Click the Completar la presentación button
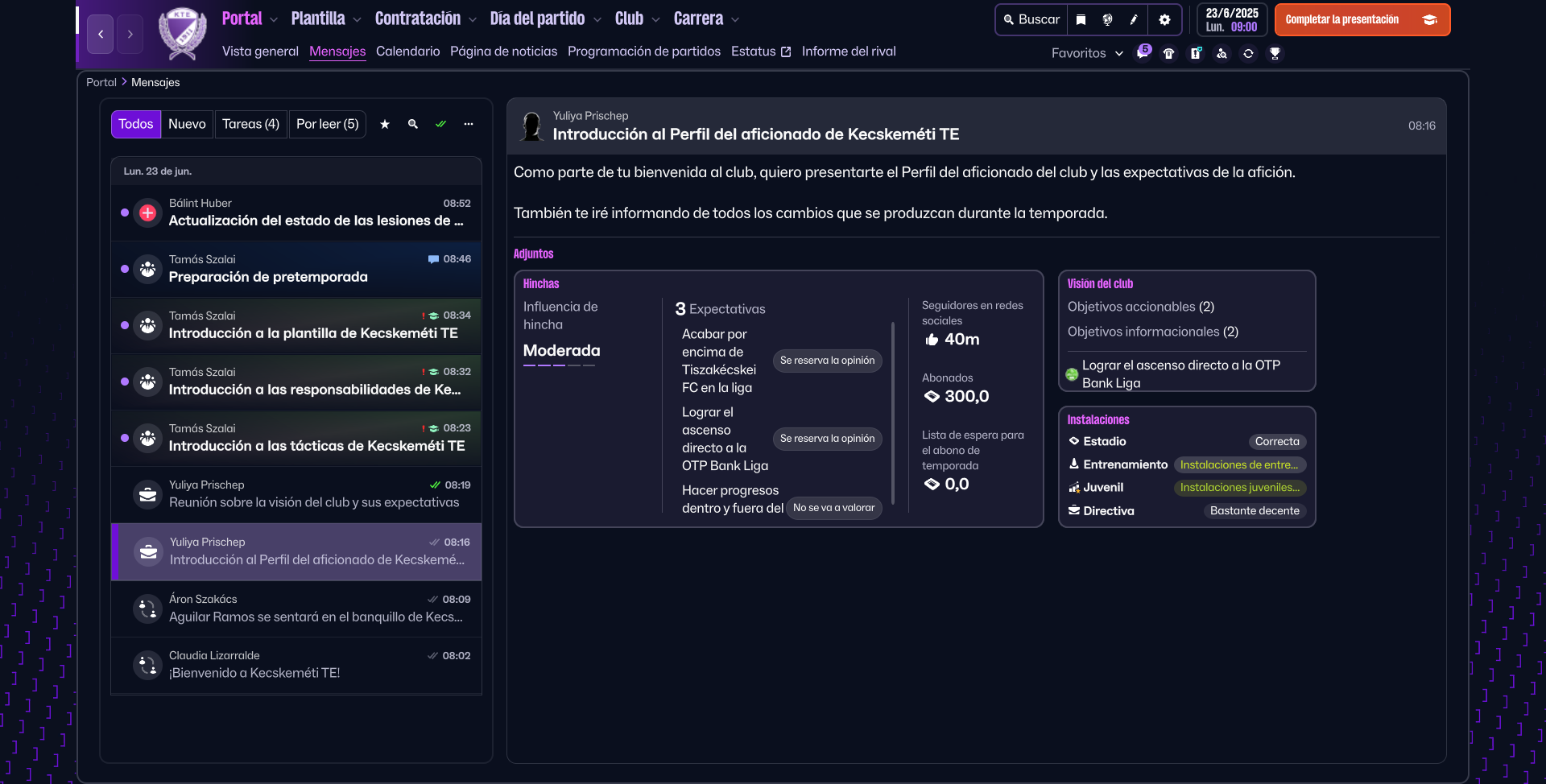Image resolution: width=1546 pixels, height=784 pixels. click(x=1362, y=20)
